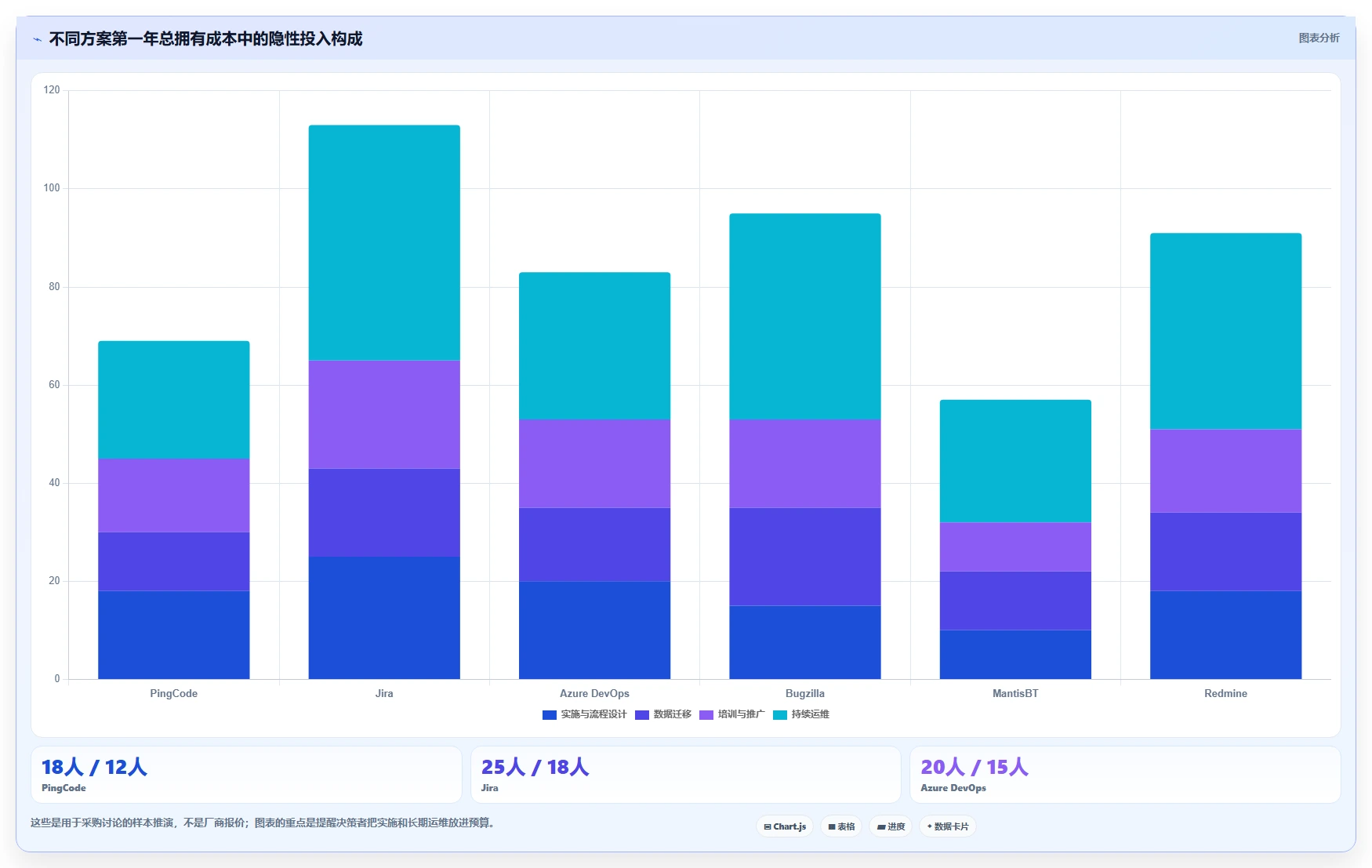Screen dimensions: 1372x868
Task: Pick Azure DevOps 持续运维 bar segment
Action: pyautogui.click(x=594, y=346)
